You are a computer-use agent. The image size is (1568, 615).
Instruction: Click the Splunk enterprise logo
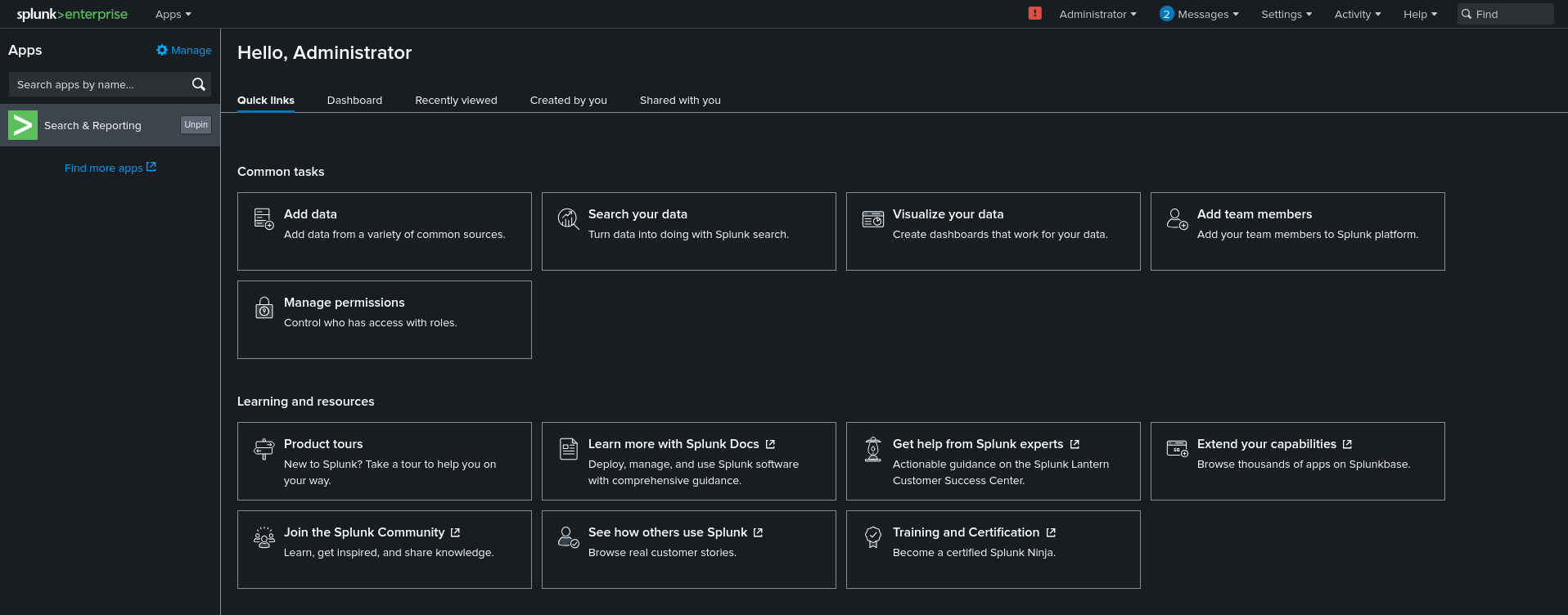click(x=72, y=14)
